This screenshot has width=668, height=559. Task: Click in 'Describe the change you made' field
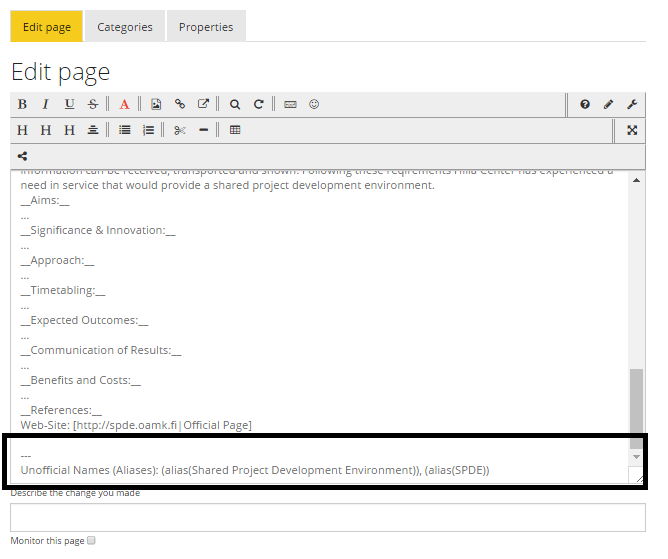328,517
